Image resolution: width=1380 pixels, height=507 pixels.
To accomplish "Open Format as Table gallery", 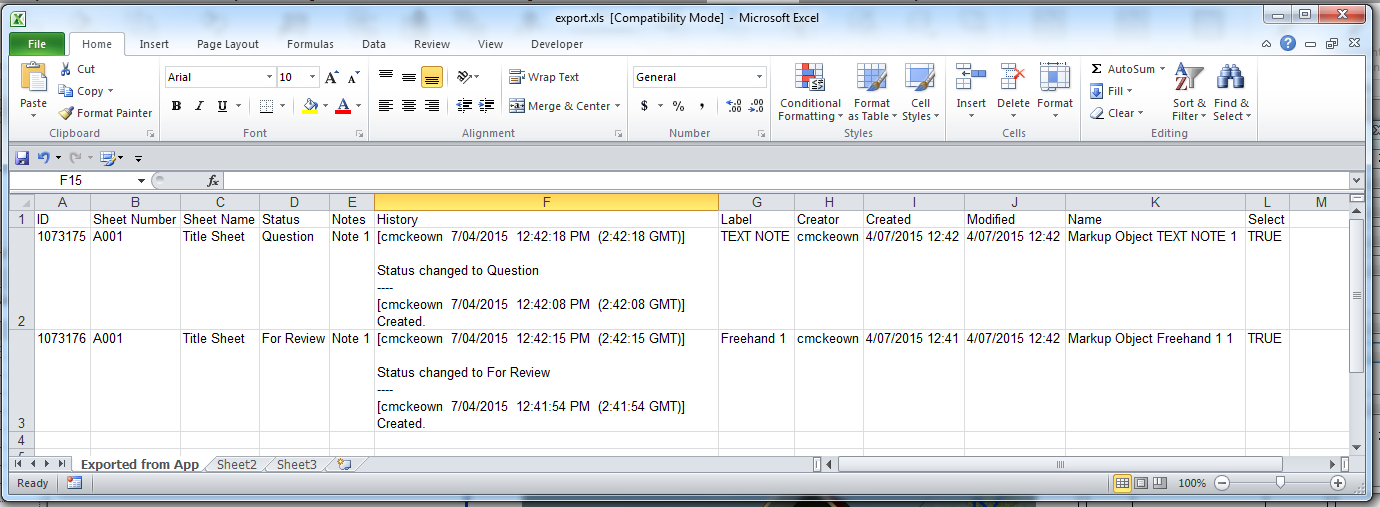I will (871, 93).
